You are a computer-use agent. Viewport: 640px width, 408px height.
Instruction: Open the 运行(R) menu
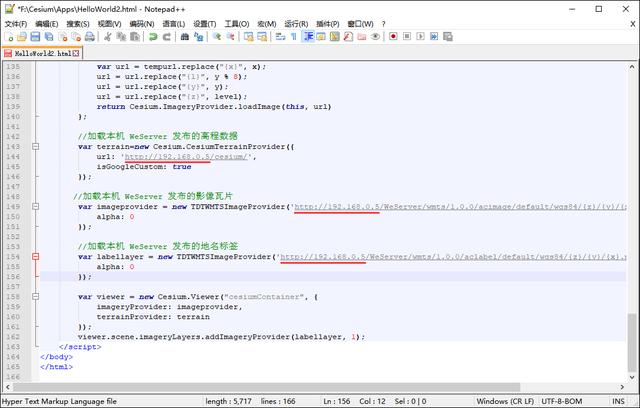(x=296, y=24)
